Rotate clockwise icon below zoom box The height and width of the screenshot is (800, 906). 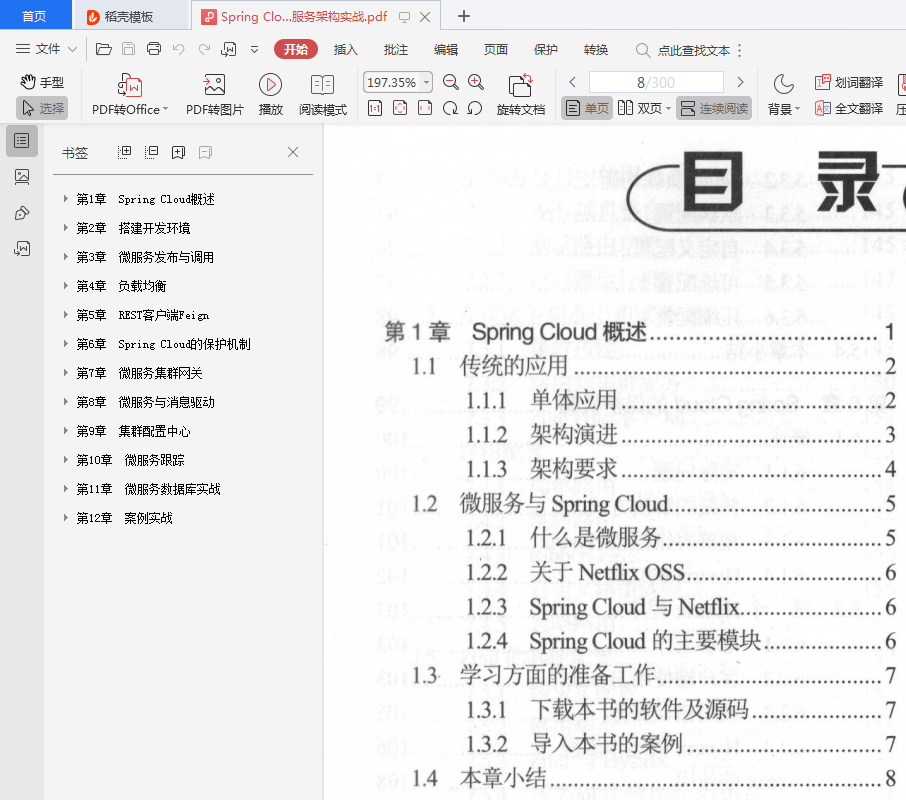450,108
